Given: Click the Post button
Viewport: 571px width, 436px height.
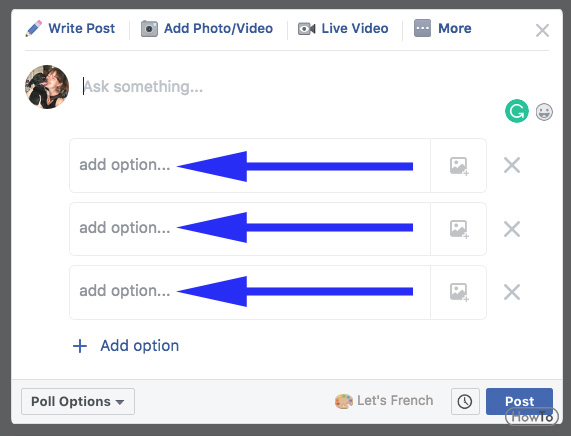Looking at the screenshot, I should (519, 401).
